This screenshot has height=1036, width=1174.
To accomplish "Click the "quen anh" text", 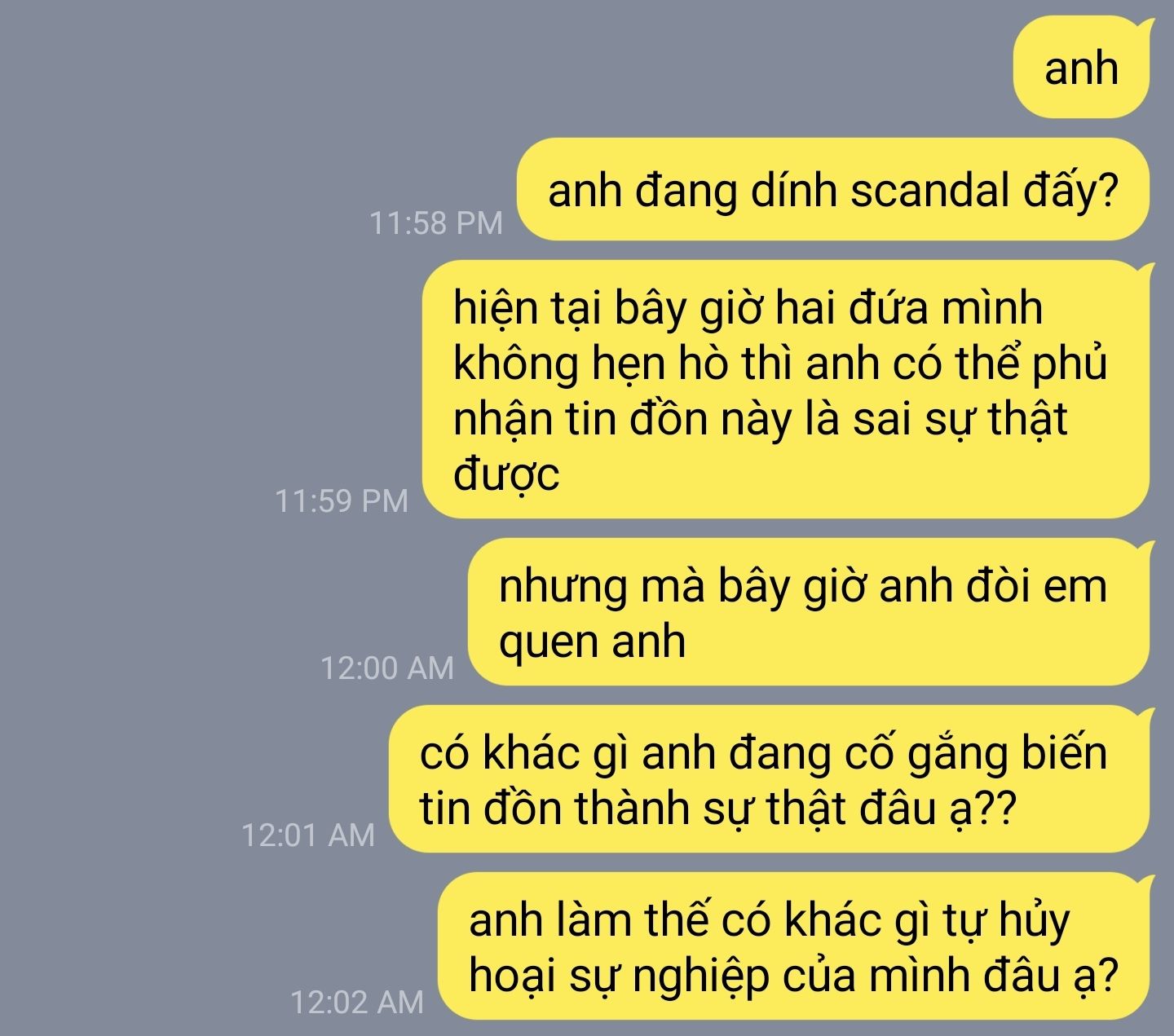I will pos(592,641).
